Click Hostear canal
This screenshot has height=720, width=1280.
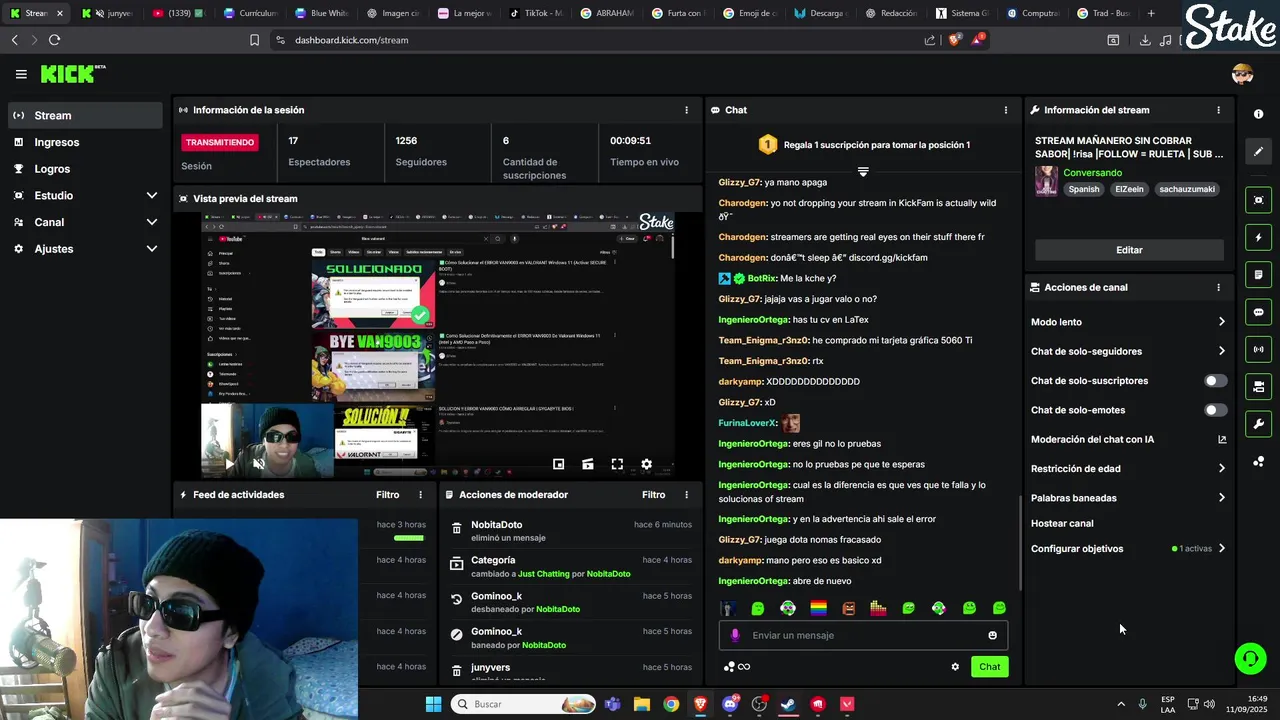tap(1062, 523)
